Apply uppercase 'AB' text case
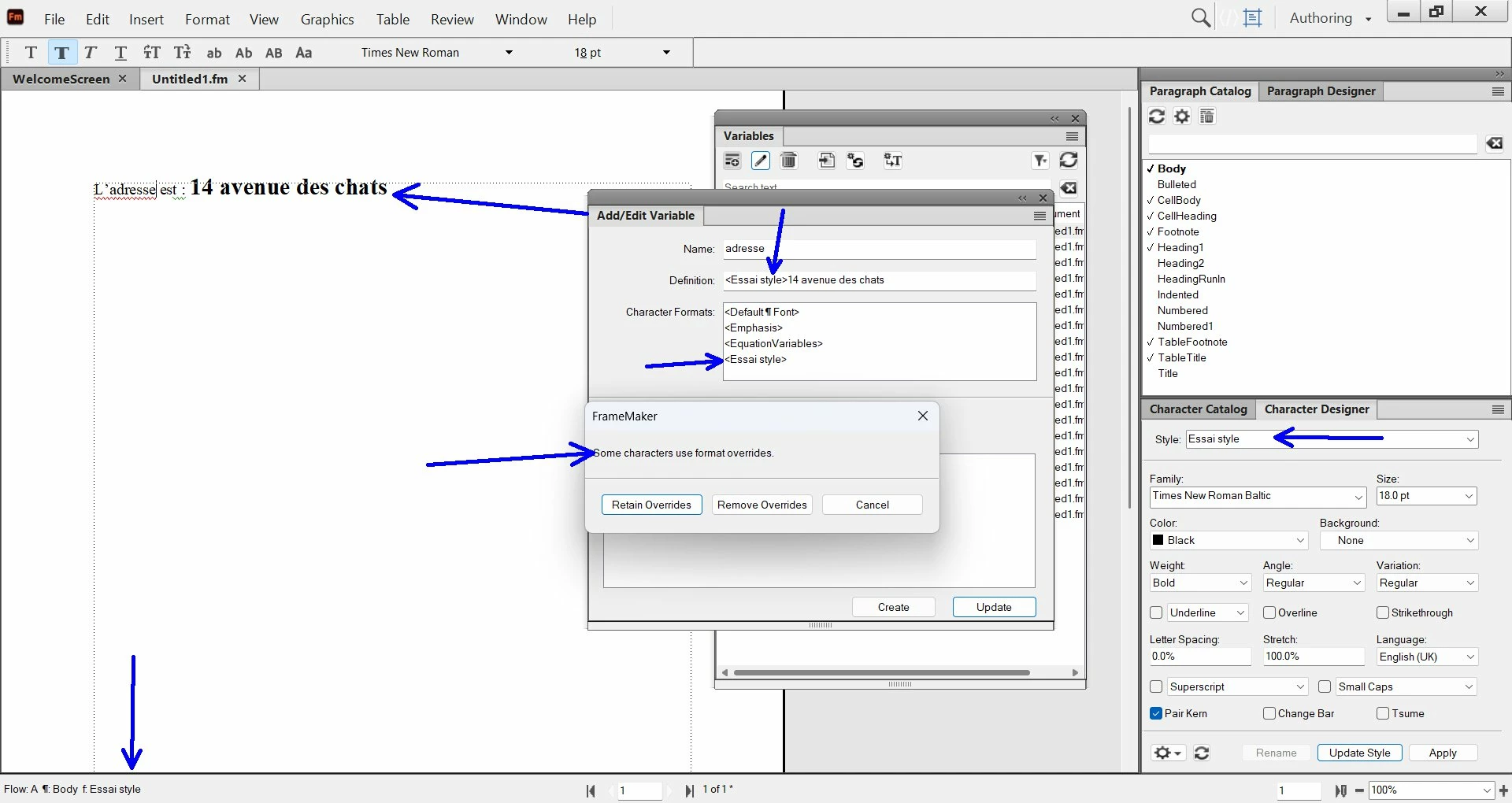This screenshot has width=1512, height=803. [x=274, y=53]
